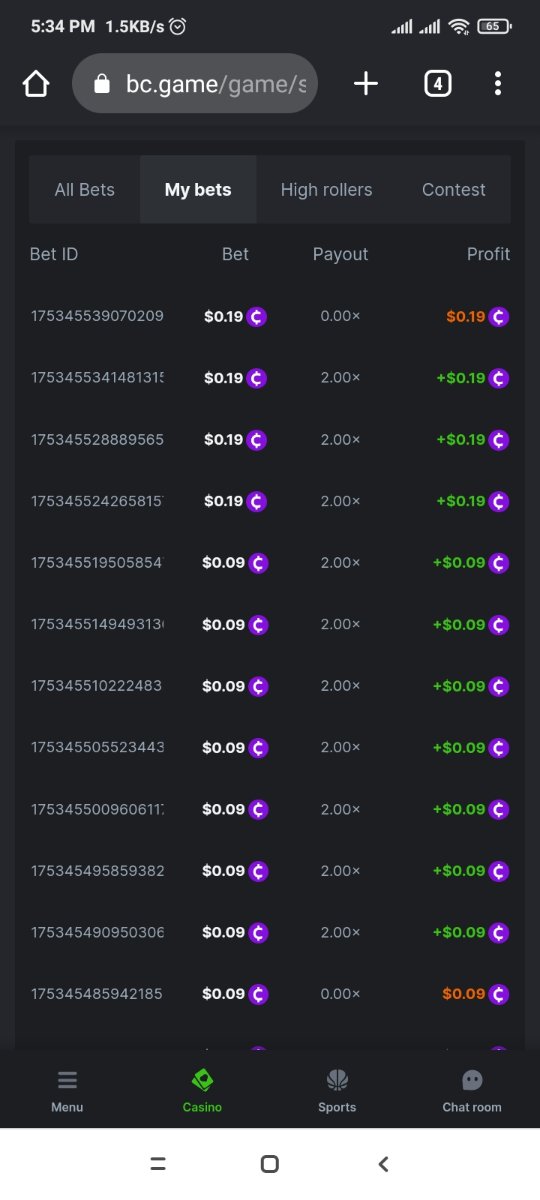Open the High rollers tab

(x=326, y=189)
